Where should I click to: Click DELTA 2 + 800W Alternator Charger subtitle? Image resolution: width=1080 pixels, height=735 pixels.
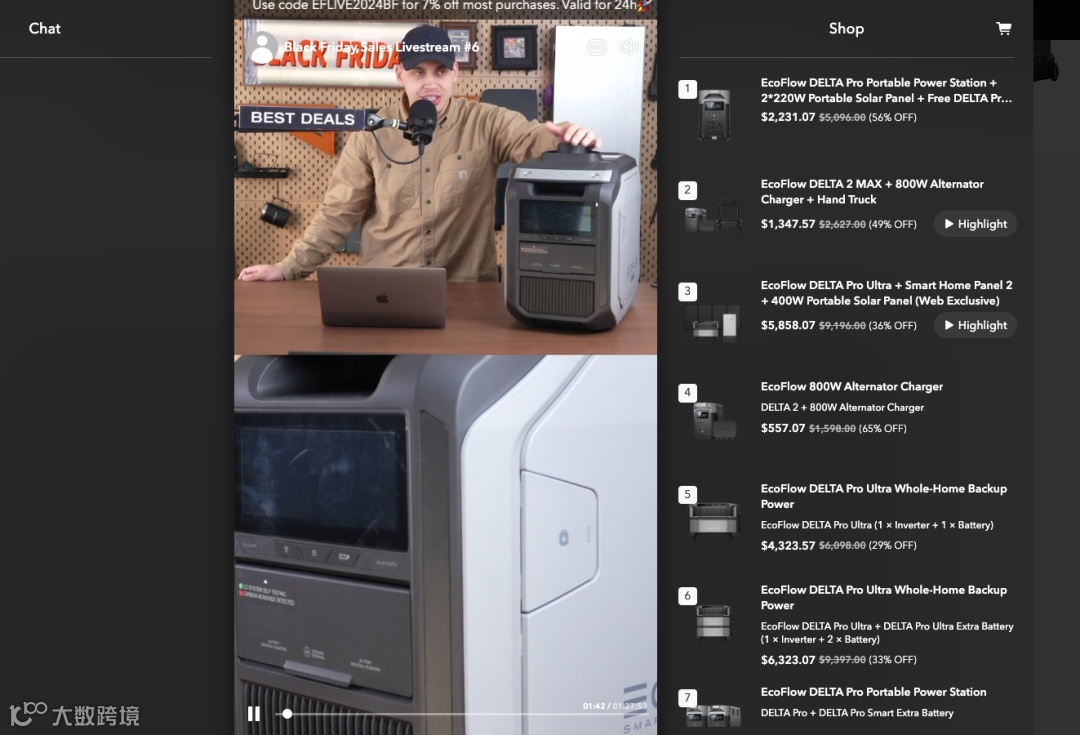(842, 407)
